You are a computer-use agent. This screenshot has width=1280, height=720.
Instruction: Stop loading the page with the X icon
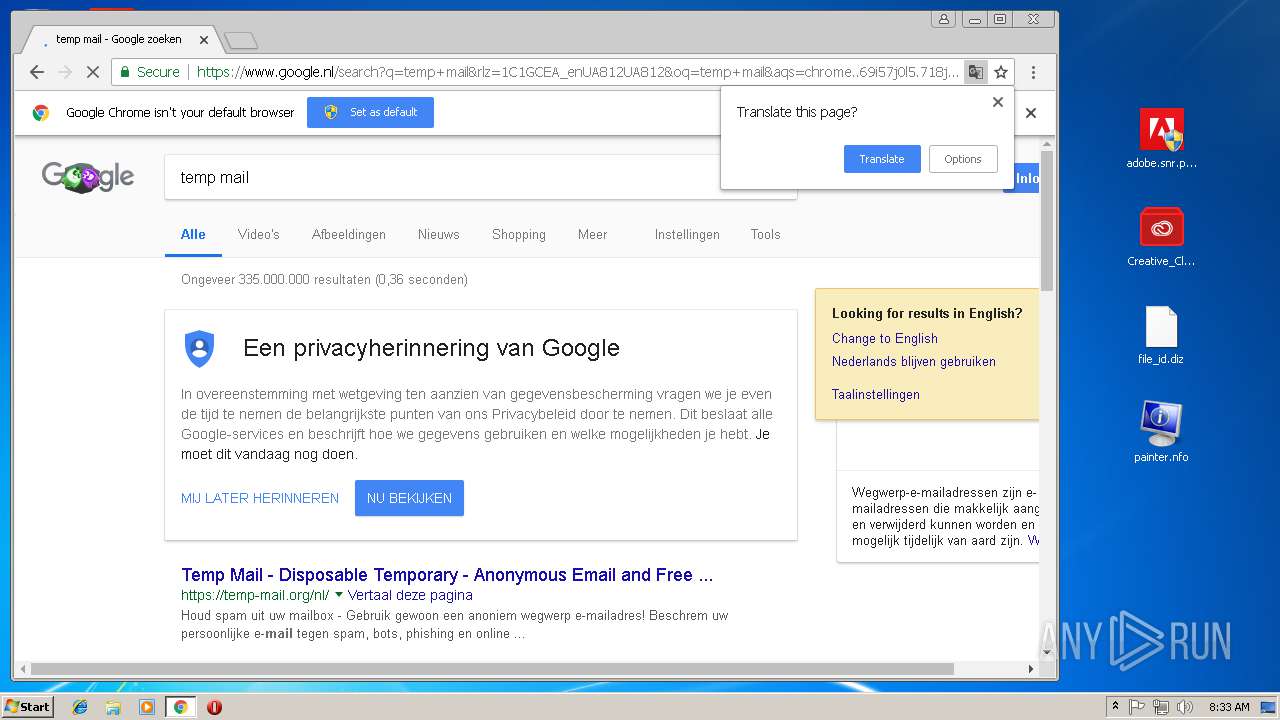click(93, 72)
